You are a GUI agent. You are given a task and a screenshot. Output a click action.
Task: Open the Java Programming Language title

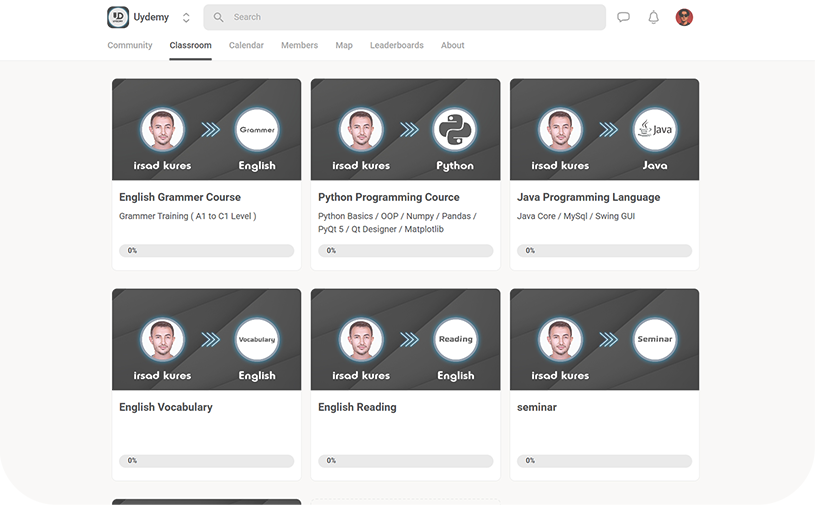588,197
